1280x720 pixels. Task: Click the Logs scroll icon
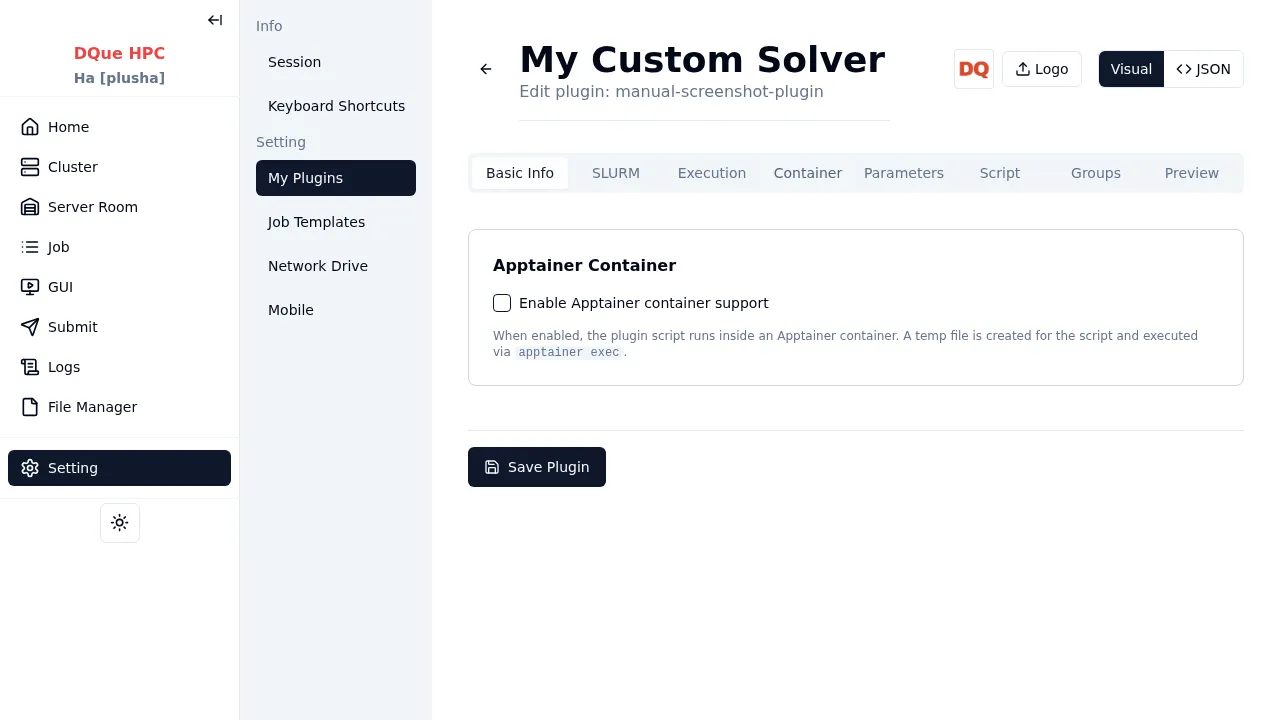click(x=30, y=367)
